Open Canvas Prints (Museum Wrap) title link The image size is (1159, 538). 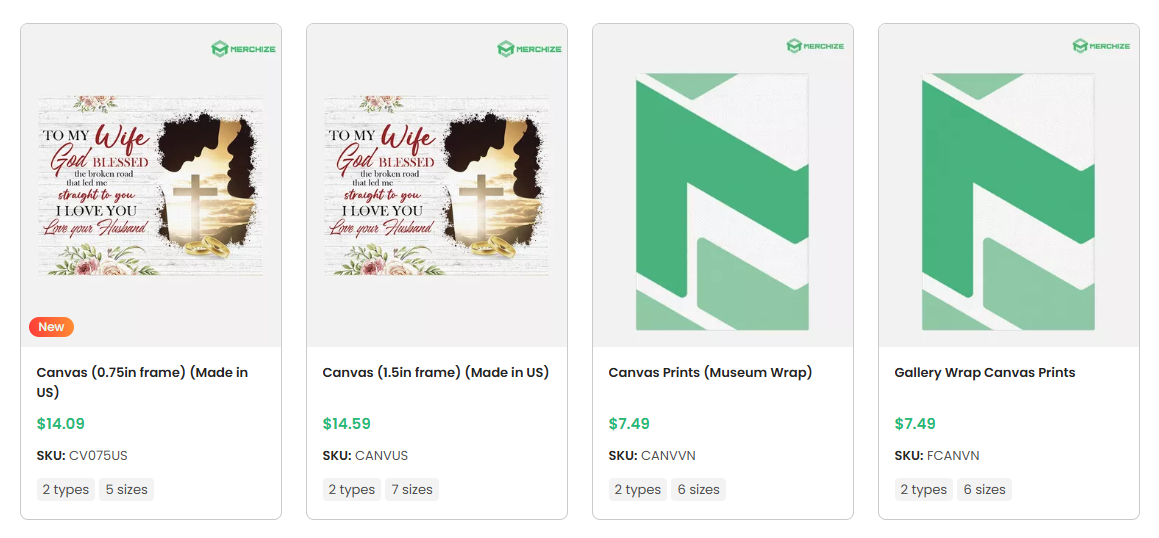(710, 372)
